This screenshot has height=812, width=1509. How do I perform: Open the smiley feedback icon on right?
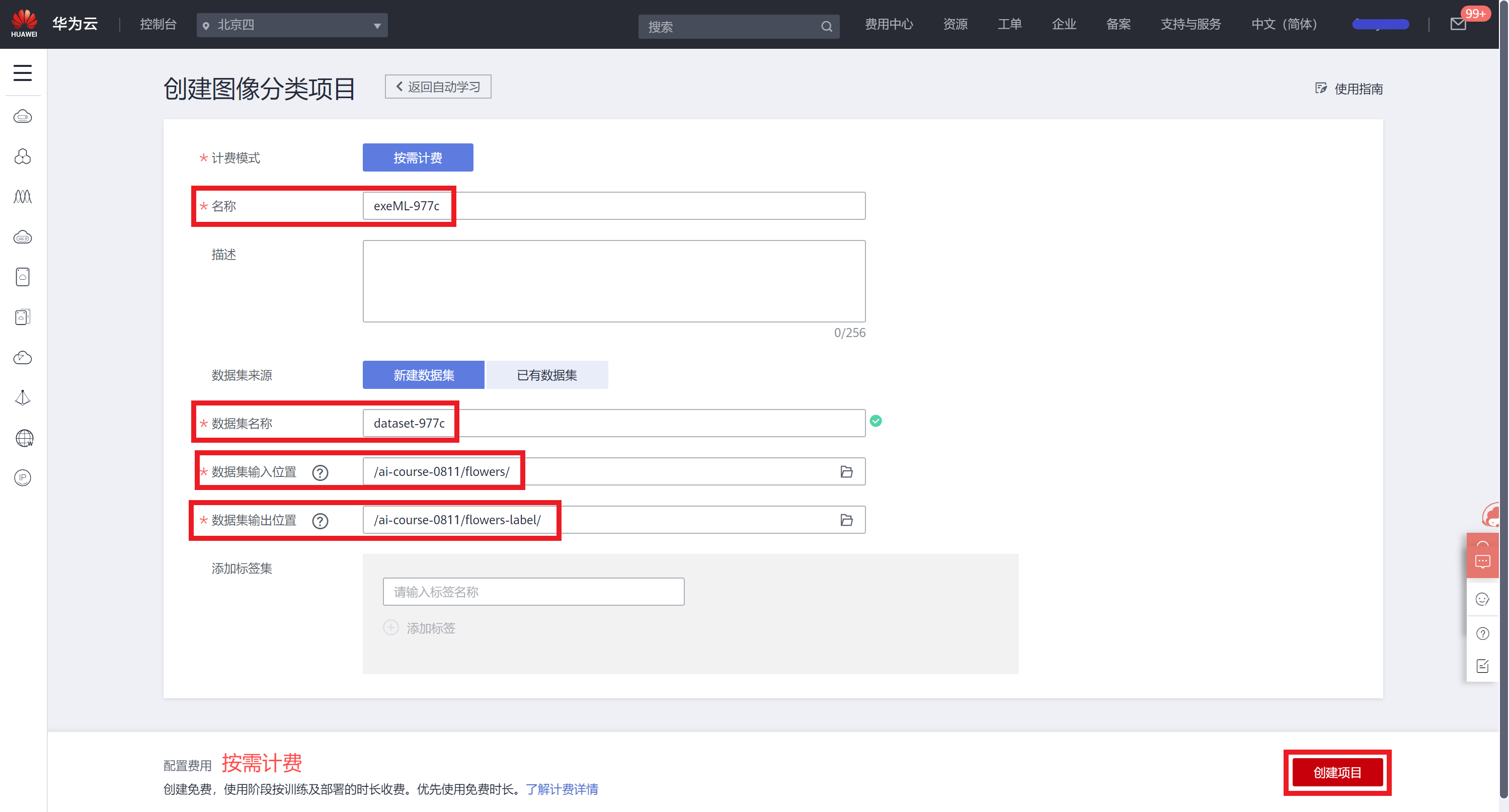pos(1482,599)
